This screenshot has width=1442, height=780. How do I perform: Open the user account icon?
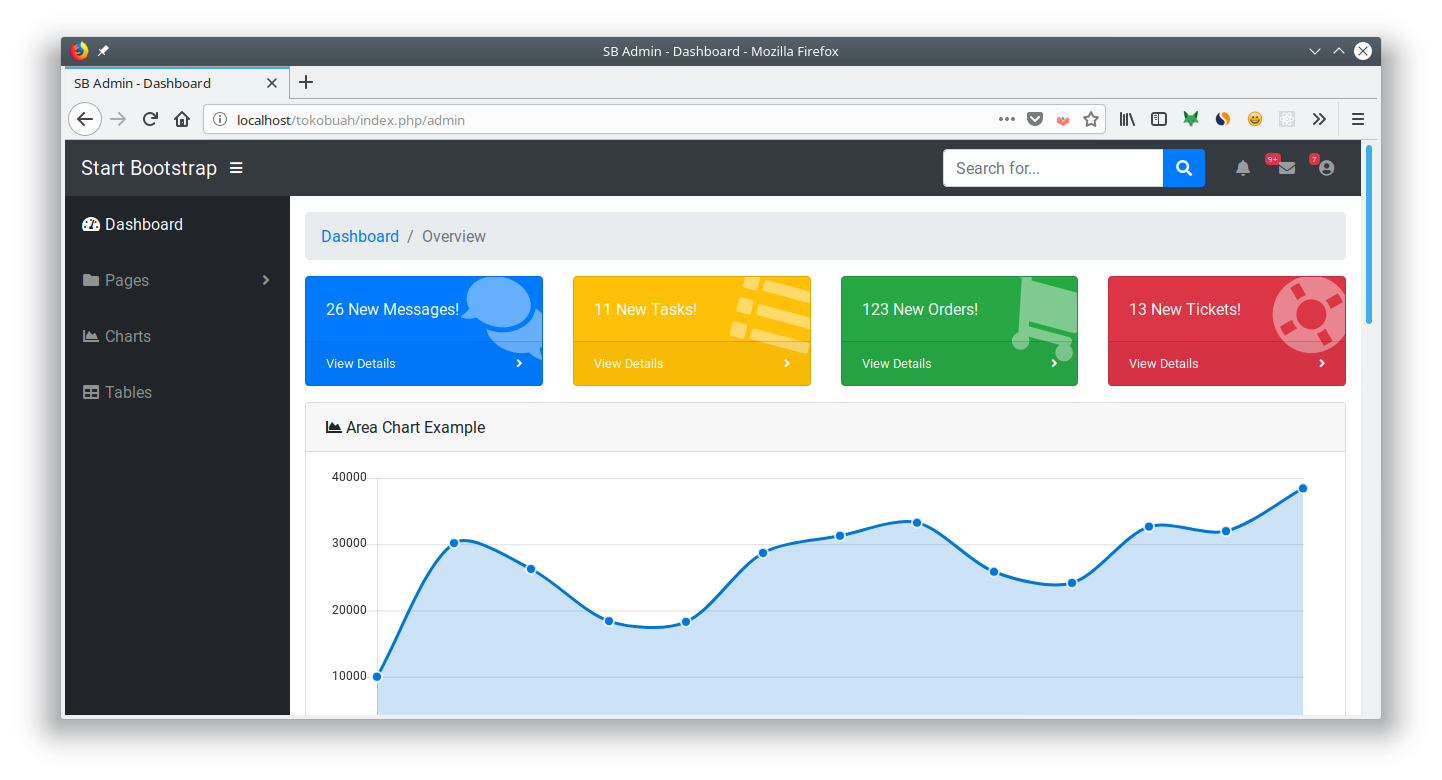[x=1326, y=168]
